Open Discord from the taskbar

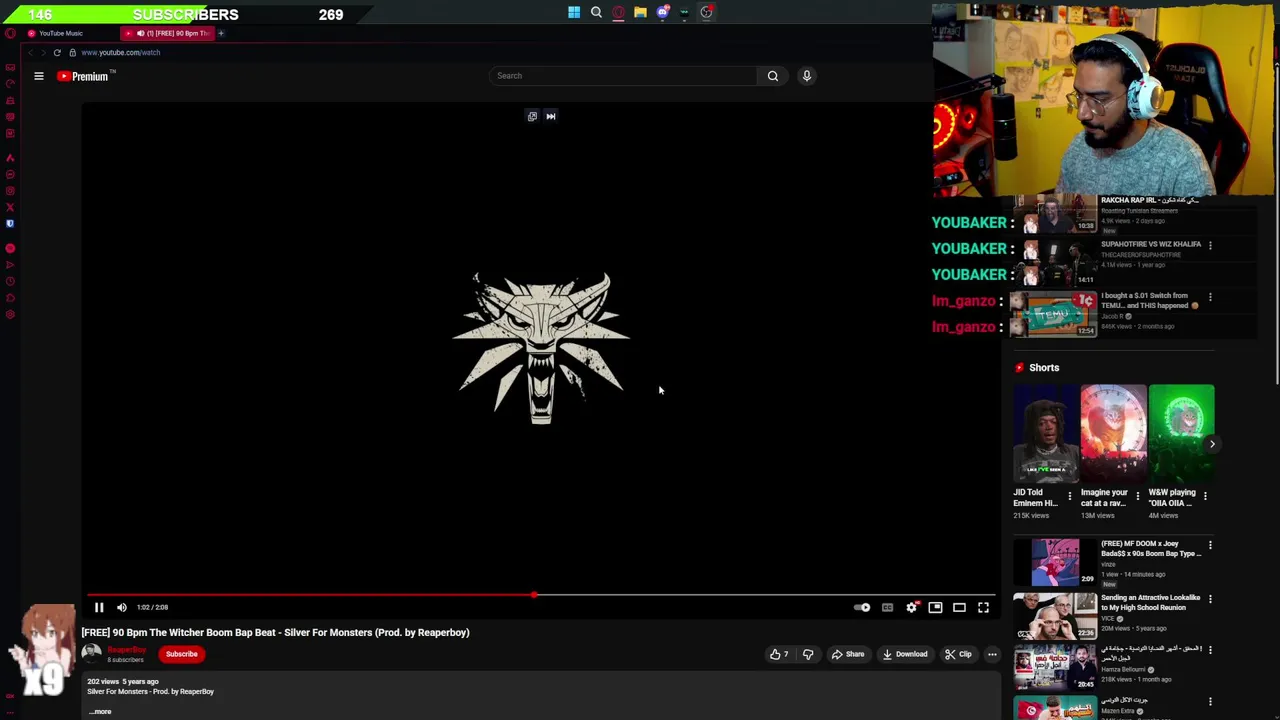tap(662, 13)
